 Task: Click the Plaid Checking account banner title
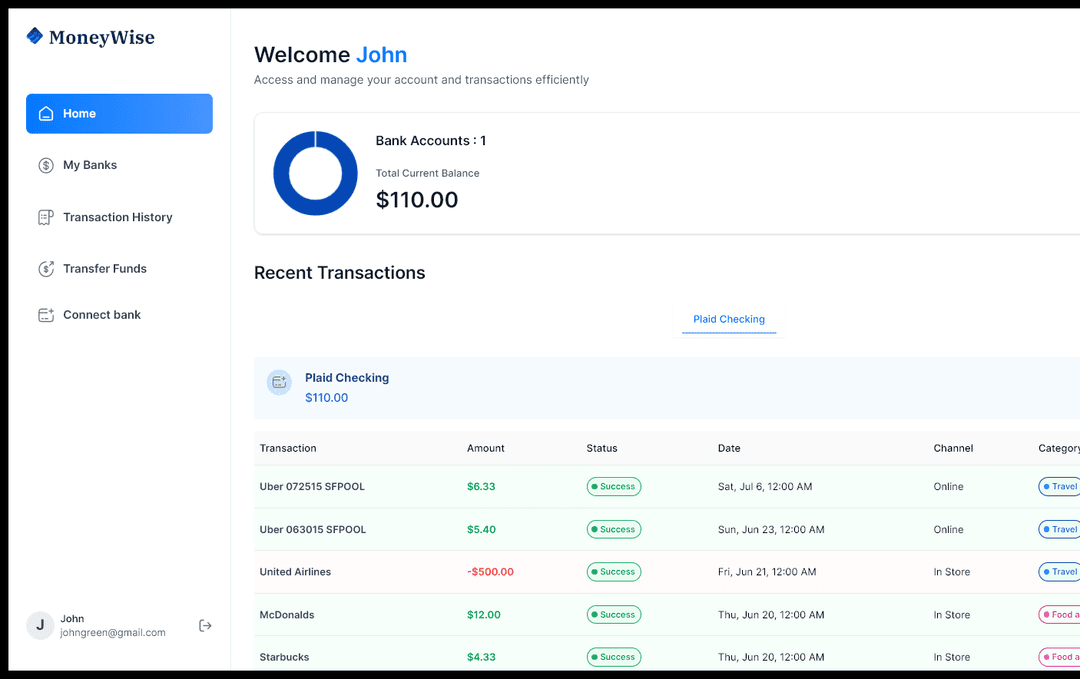[347, 377]
